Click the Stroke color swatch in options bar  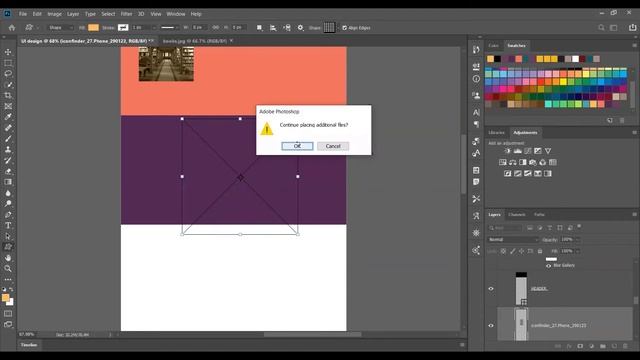pyautogui.click(x=123, y=28)
